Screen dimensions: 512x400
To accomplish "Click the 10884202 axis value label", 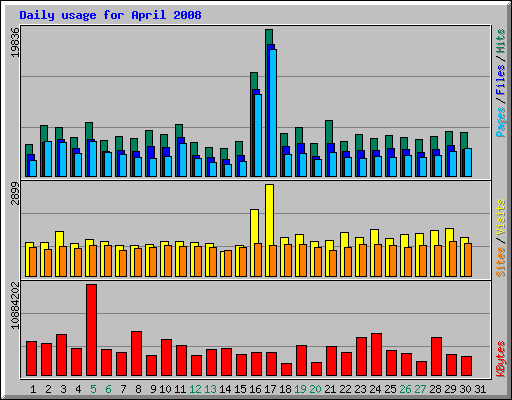I will coord(15,305).
